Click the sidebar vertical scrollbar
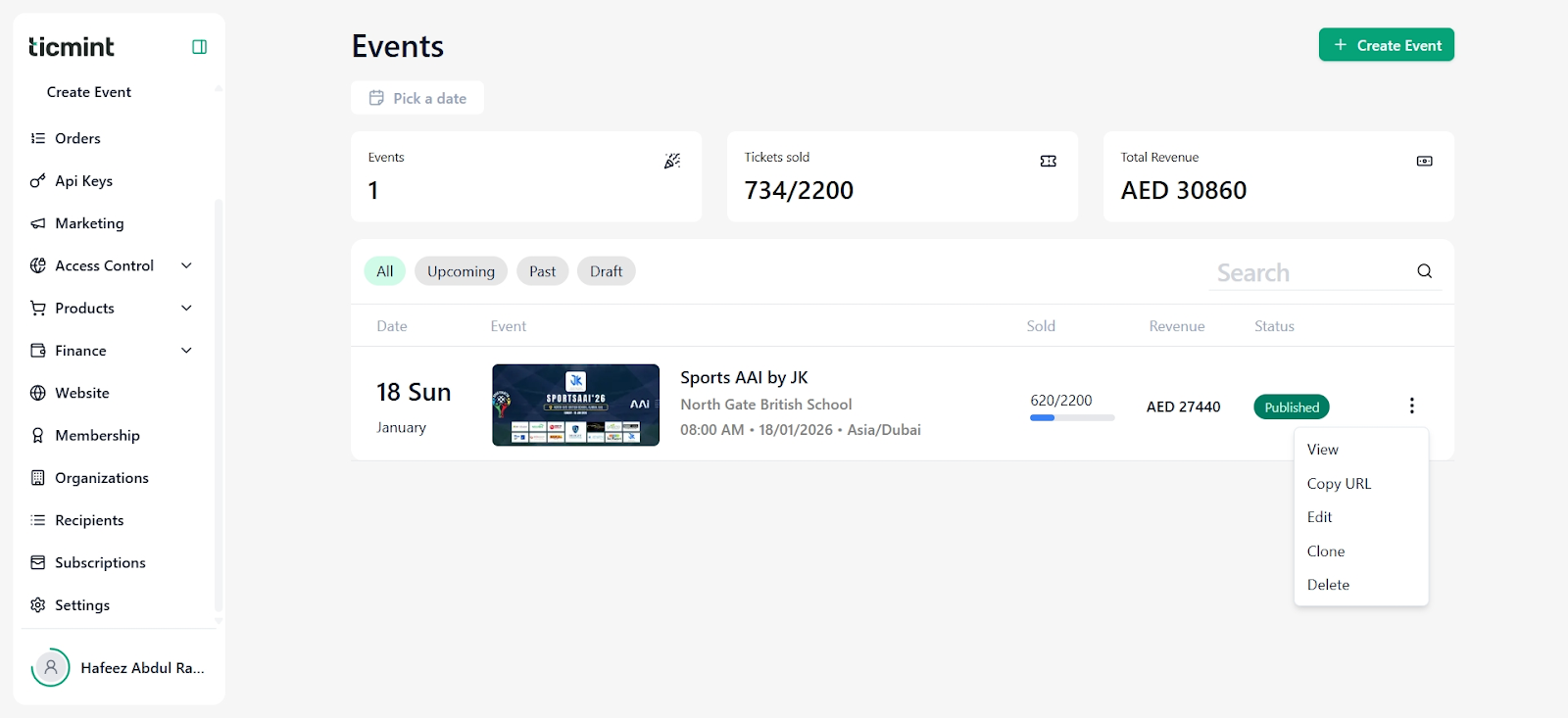 219,405
